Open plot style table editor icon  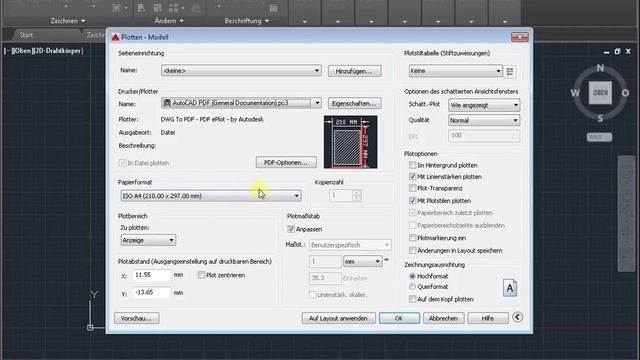(x=510, y=71)
